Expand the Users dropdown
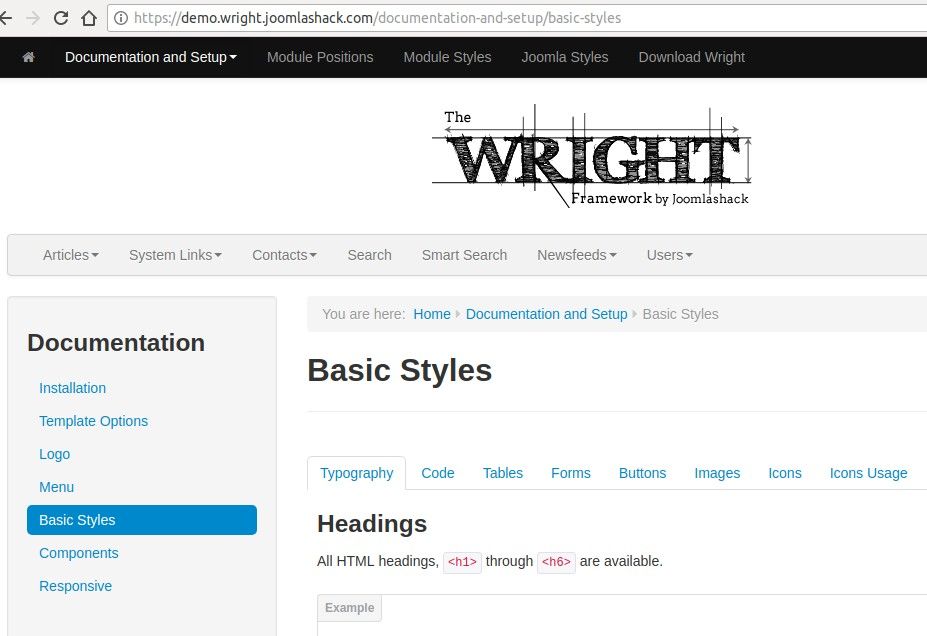Viewport: 927px width, 636px height. tap(669, 255)
